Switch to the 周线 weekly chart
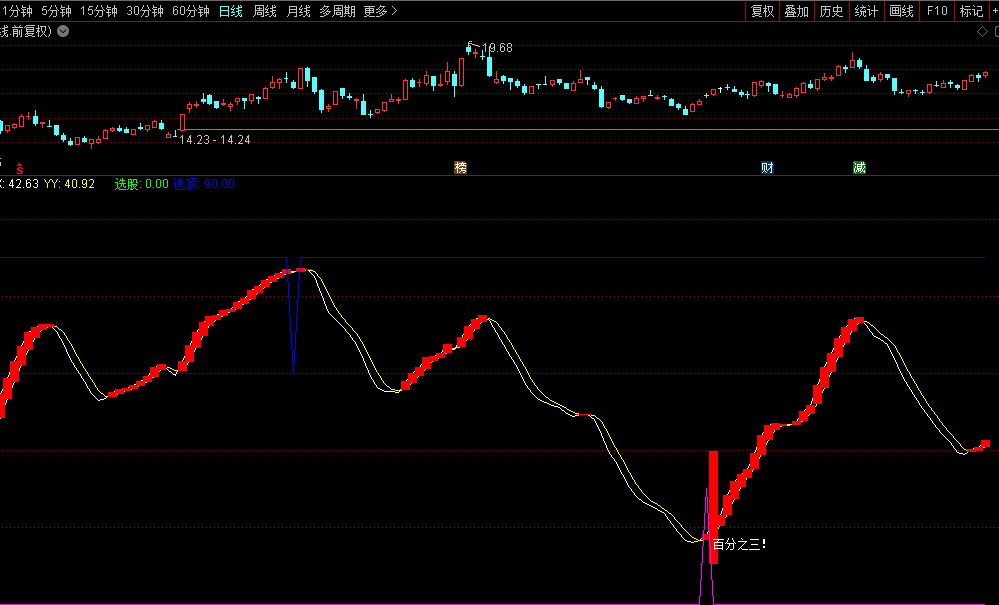Image resolution: width=999 pixels, height=605 pixels. pos(264,11)
